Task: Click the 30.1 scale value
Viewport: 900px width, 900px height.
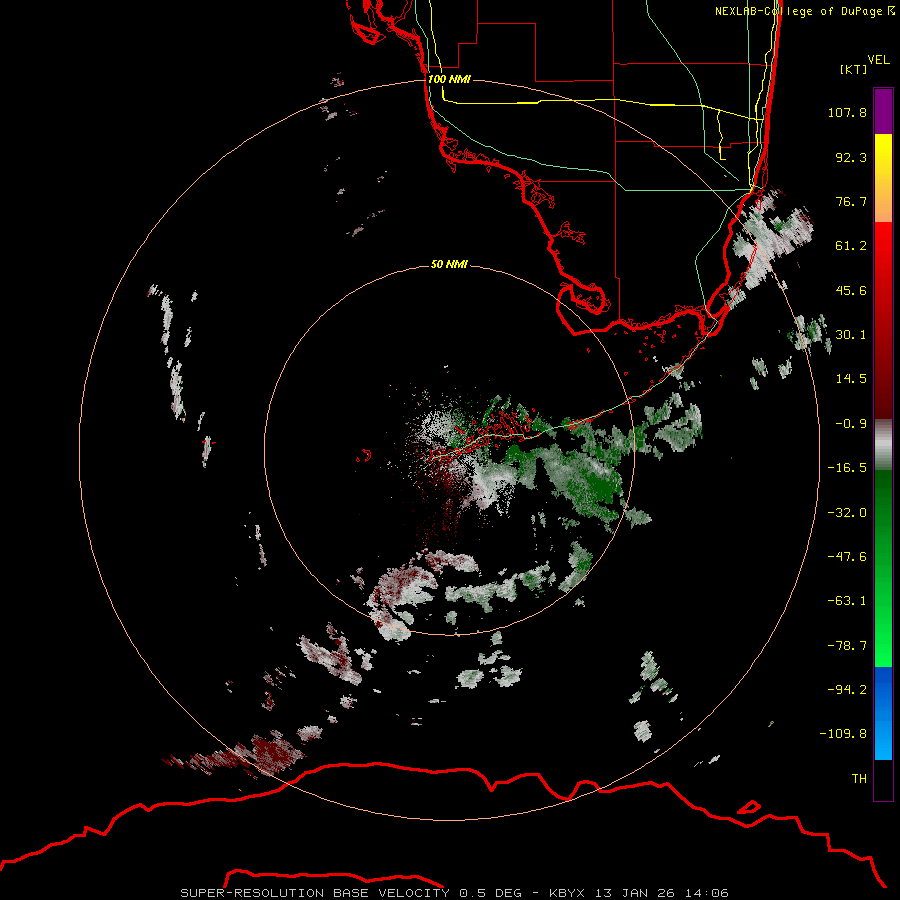Action: click(851, 334)
